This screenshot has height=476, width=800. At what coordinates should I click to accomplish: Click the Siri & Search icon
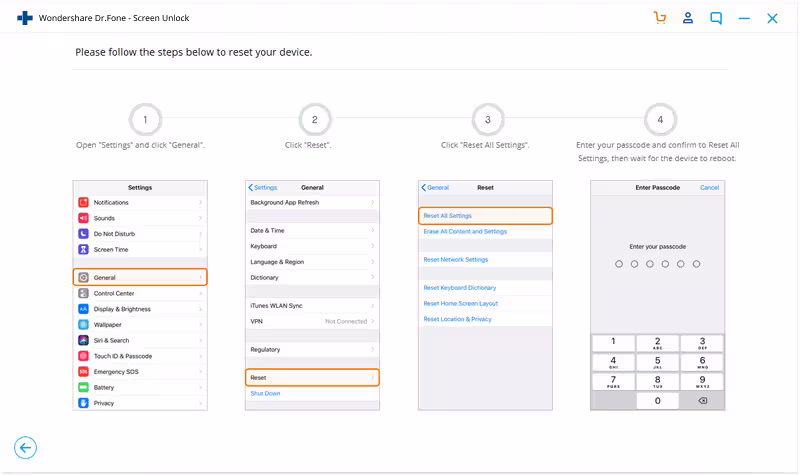(83, 340)
